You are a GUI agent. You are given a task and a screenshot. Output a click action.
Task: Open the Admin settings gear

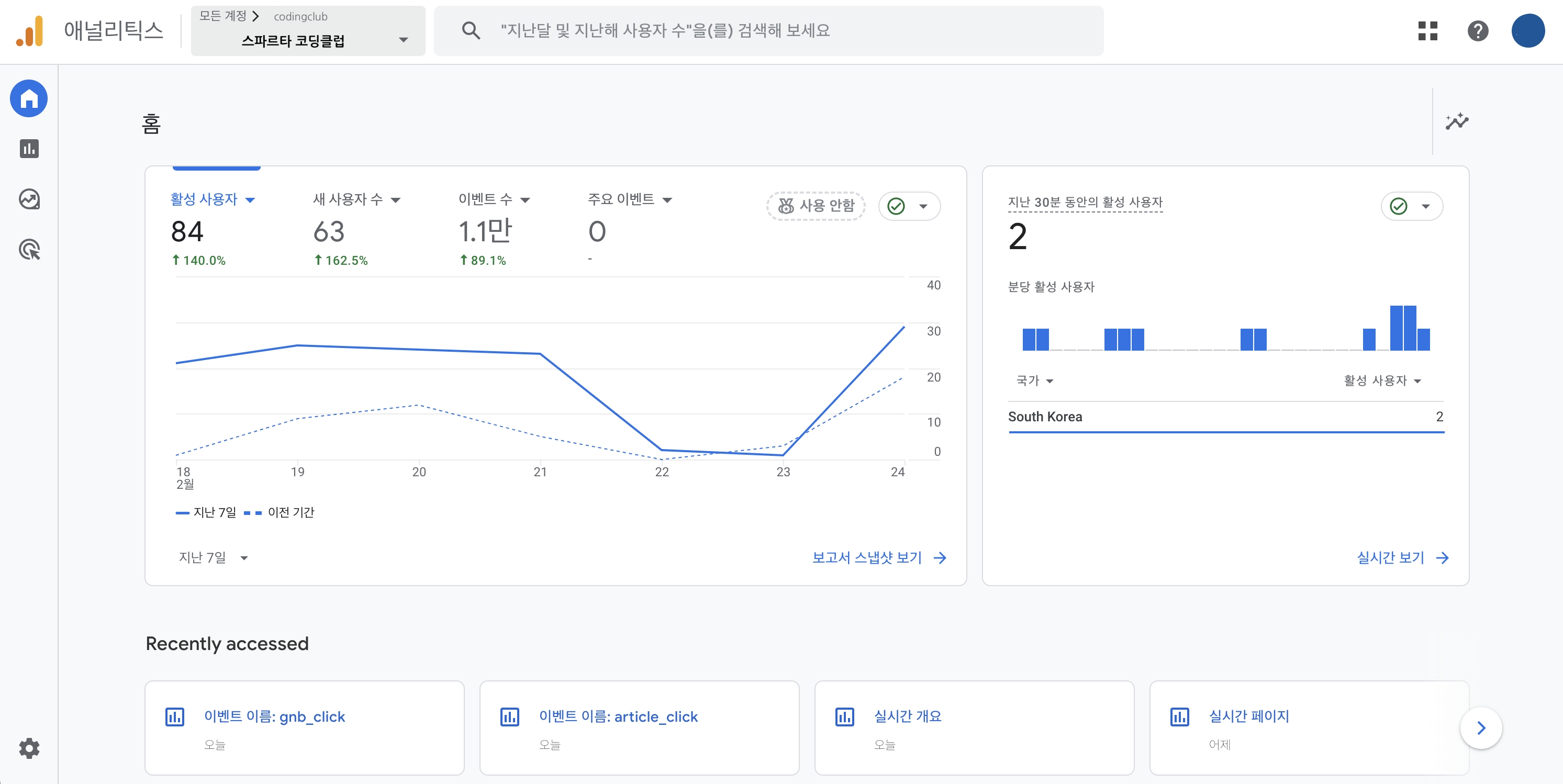tap(29, 748)
